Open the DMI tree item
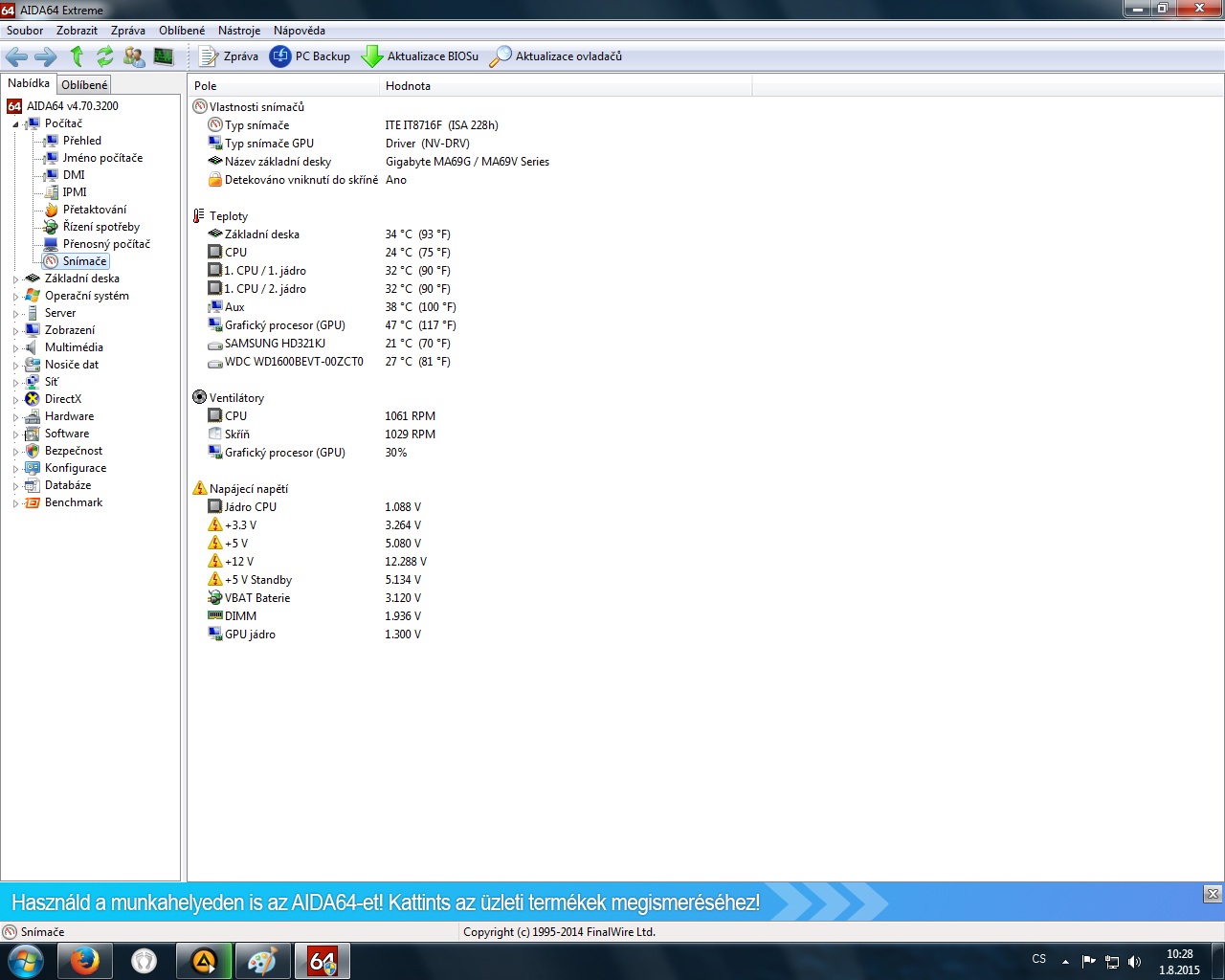The height and width of the screenshot is (980, 1225). coord(74,175)
